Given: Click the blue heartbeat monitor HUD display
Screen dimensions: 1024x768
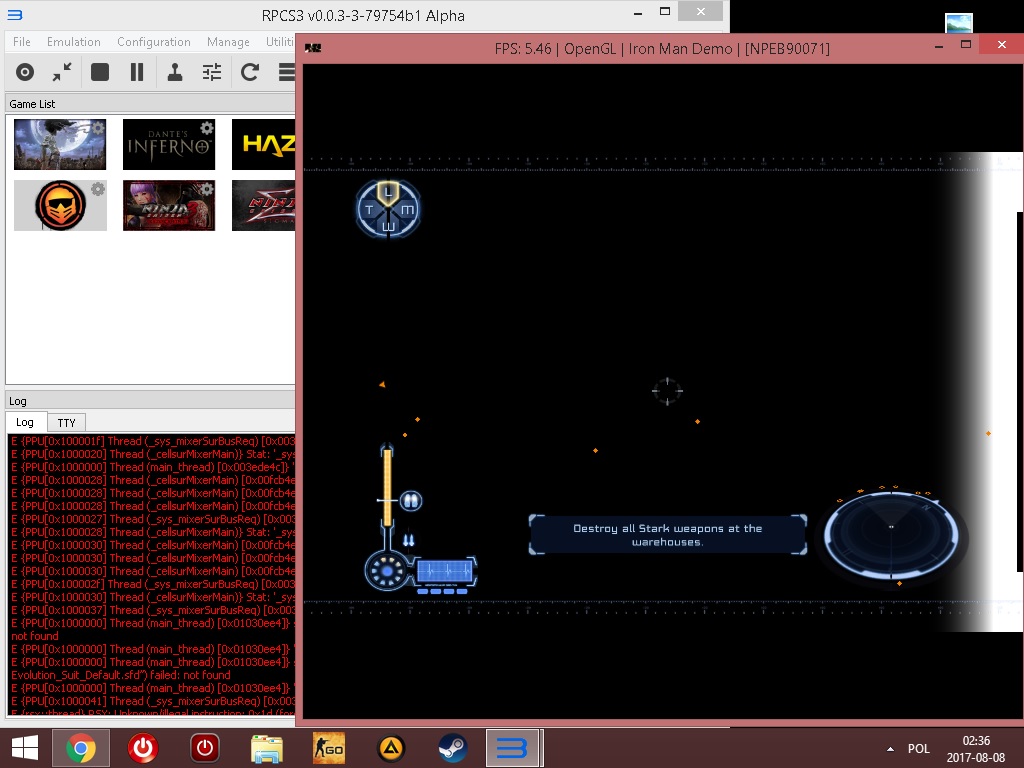Looking at the screenshot, I should 445,571.
